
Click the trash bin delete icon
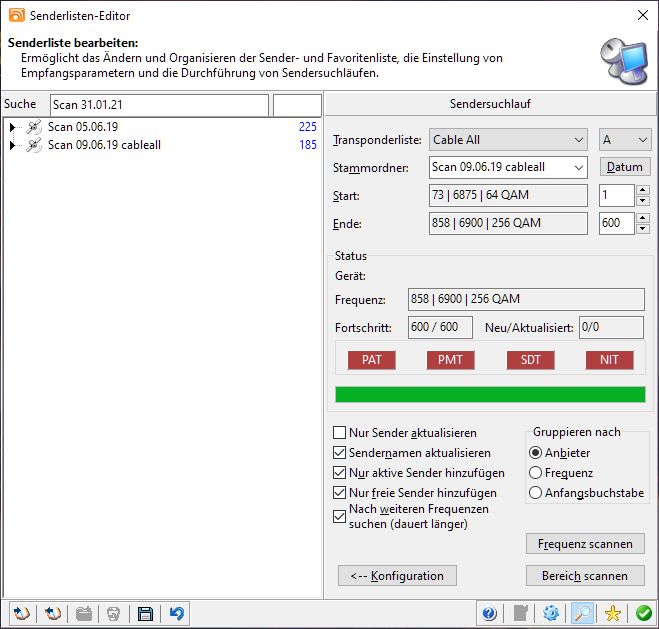tap(115, 613)
